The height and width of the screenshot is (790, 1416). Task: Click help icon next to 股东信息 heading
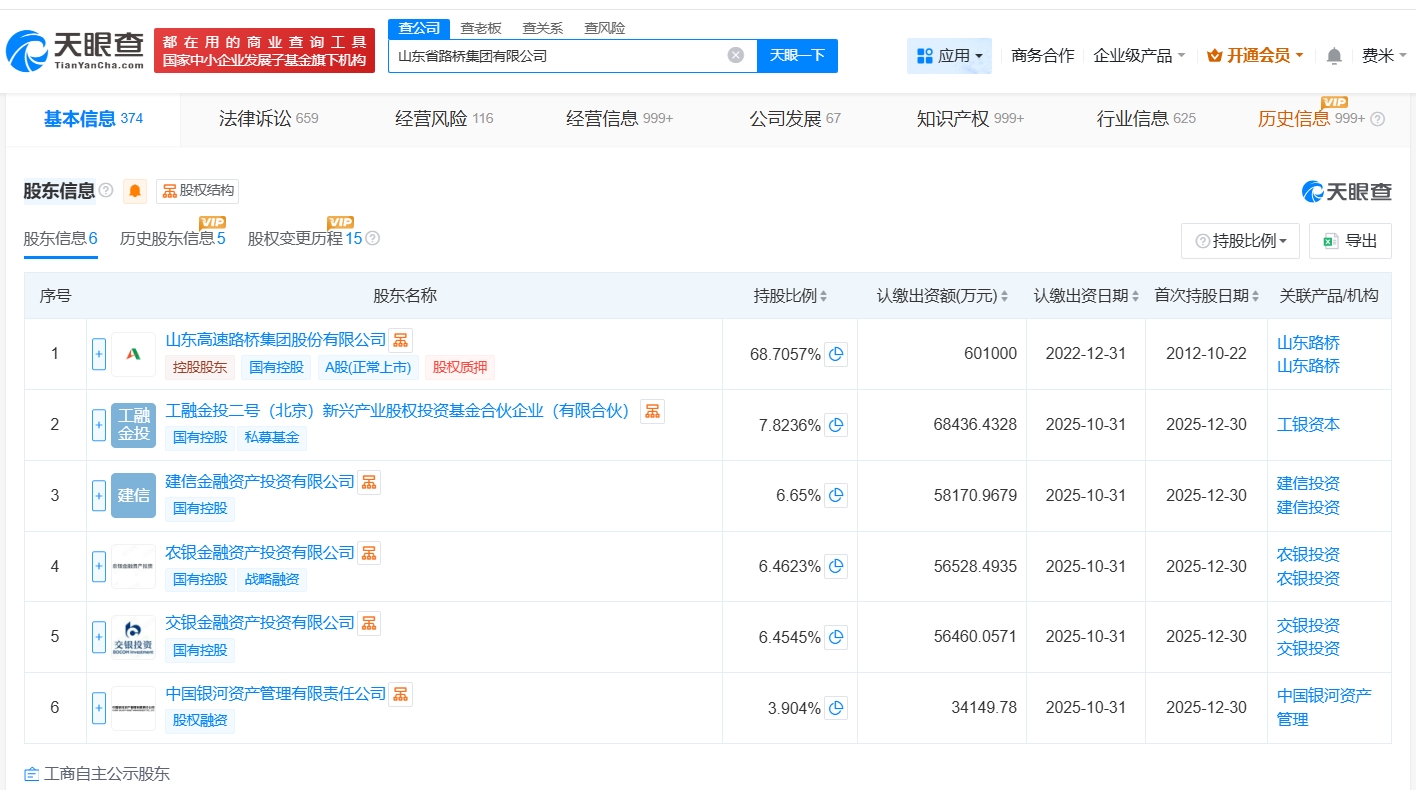point(106,190)
